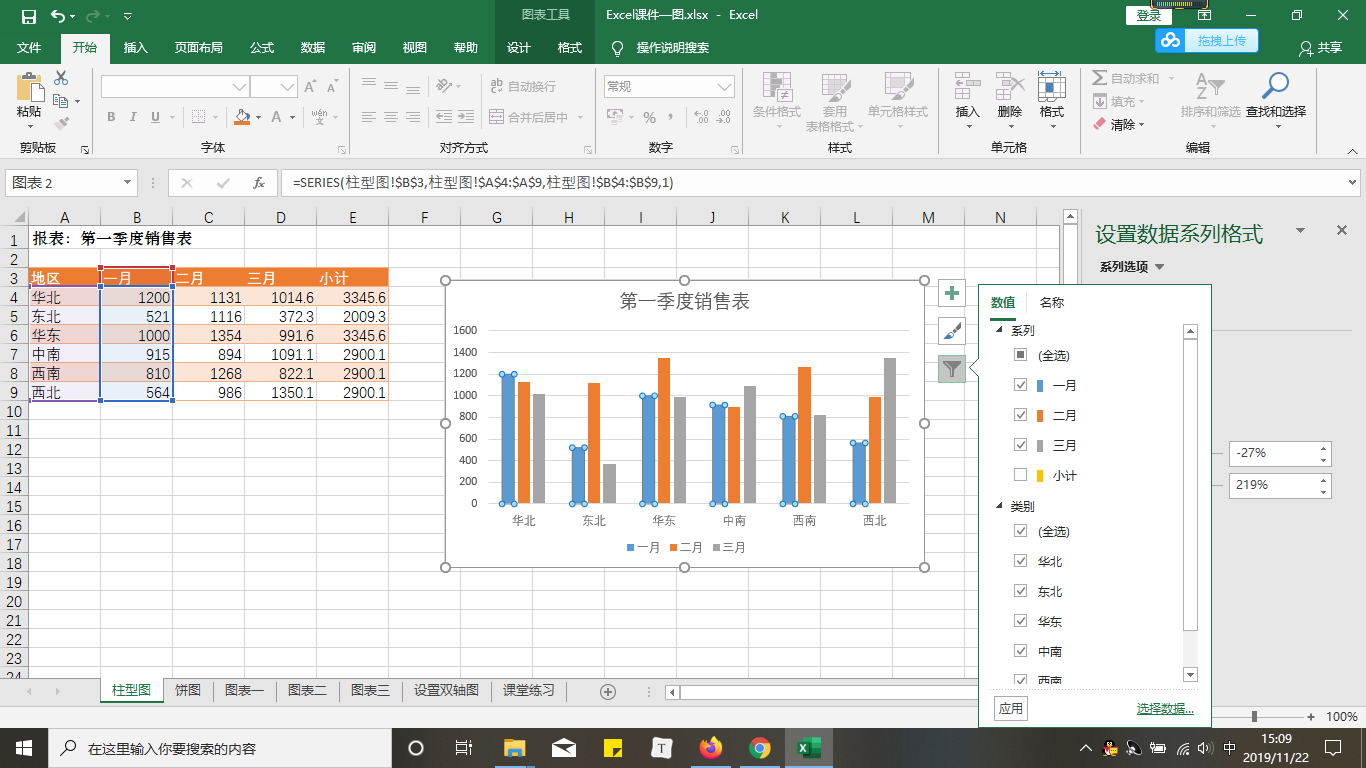The width and height of the screenshot is (1366, 768).
Task: Click the Paste (粘贴) clipboard icon
Action: tap(29, 87)
